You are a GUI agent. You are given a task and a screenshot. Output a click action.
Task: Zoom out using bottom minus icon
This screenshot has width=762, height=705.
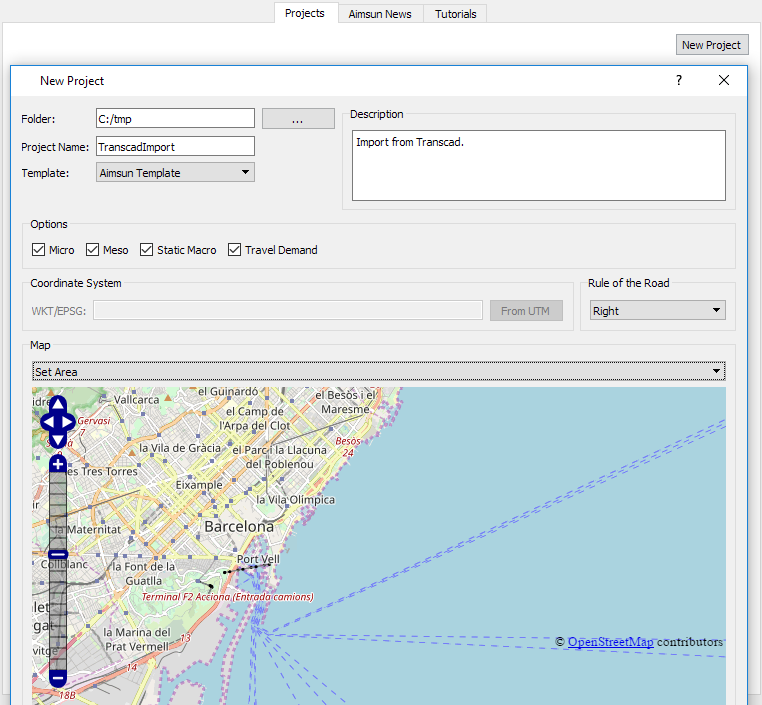coord(58,678)
